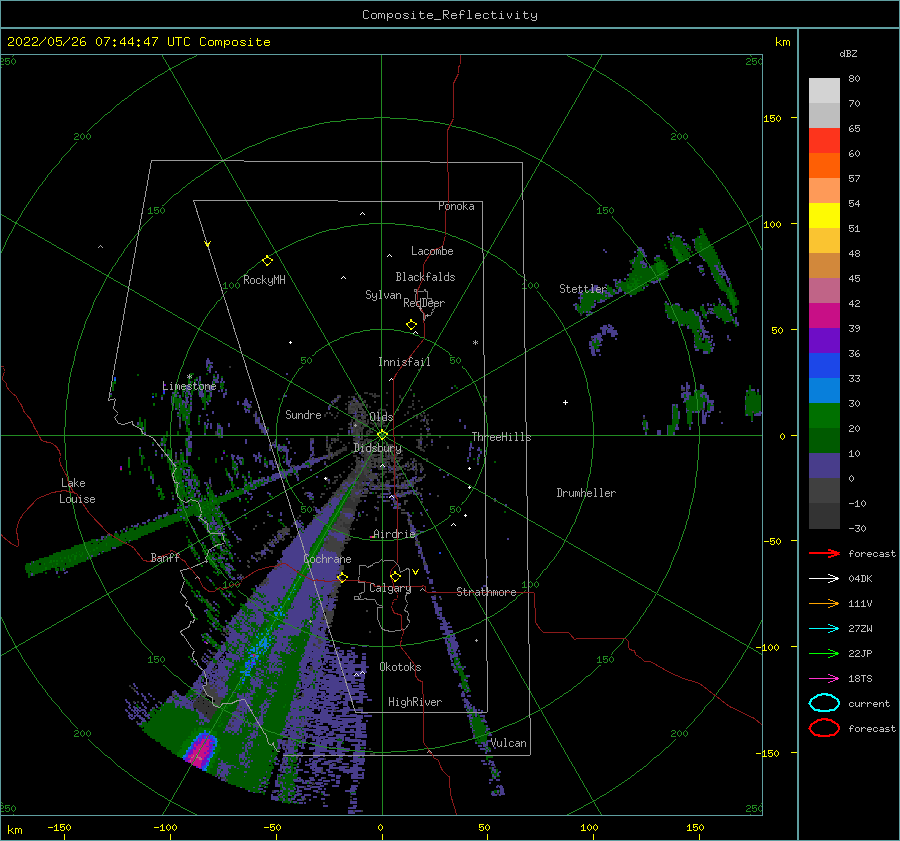The width and height of the screenshot is (900, 841).
Task: Click the Composite_Reflectivity title
Action: click(450, 15)
